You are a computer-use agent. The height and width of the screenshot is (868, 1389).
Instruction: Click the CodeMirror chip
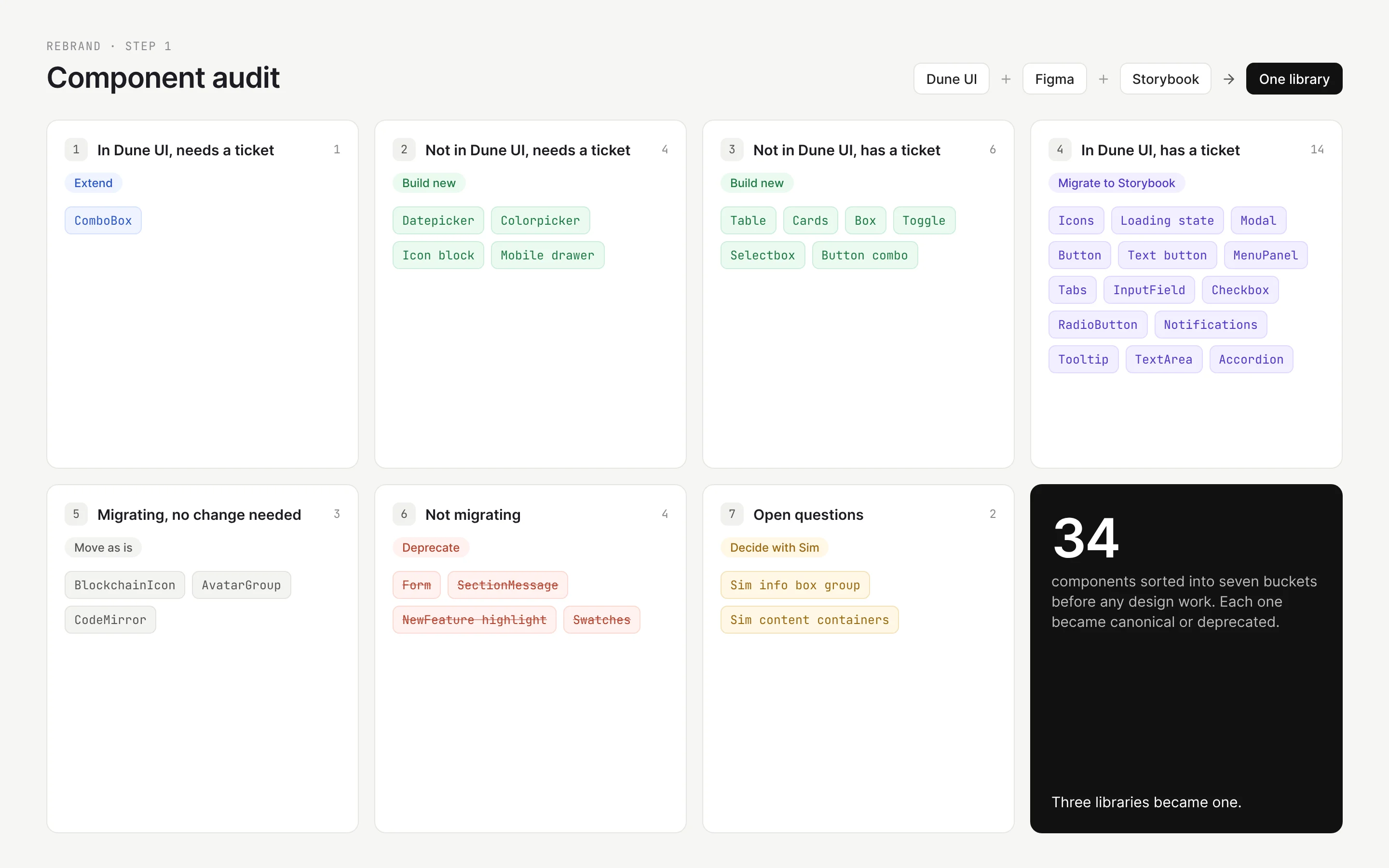click(x=110, y=620)
